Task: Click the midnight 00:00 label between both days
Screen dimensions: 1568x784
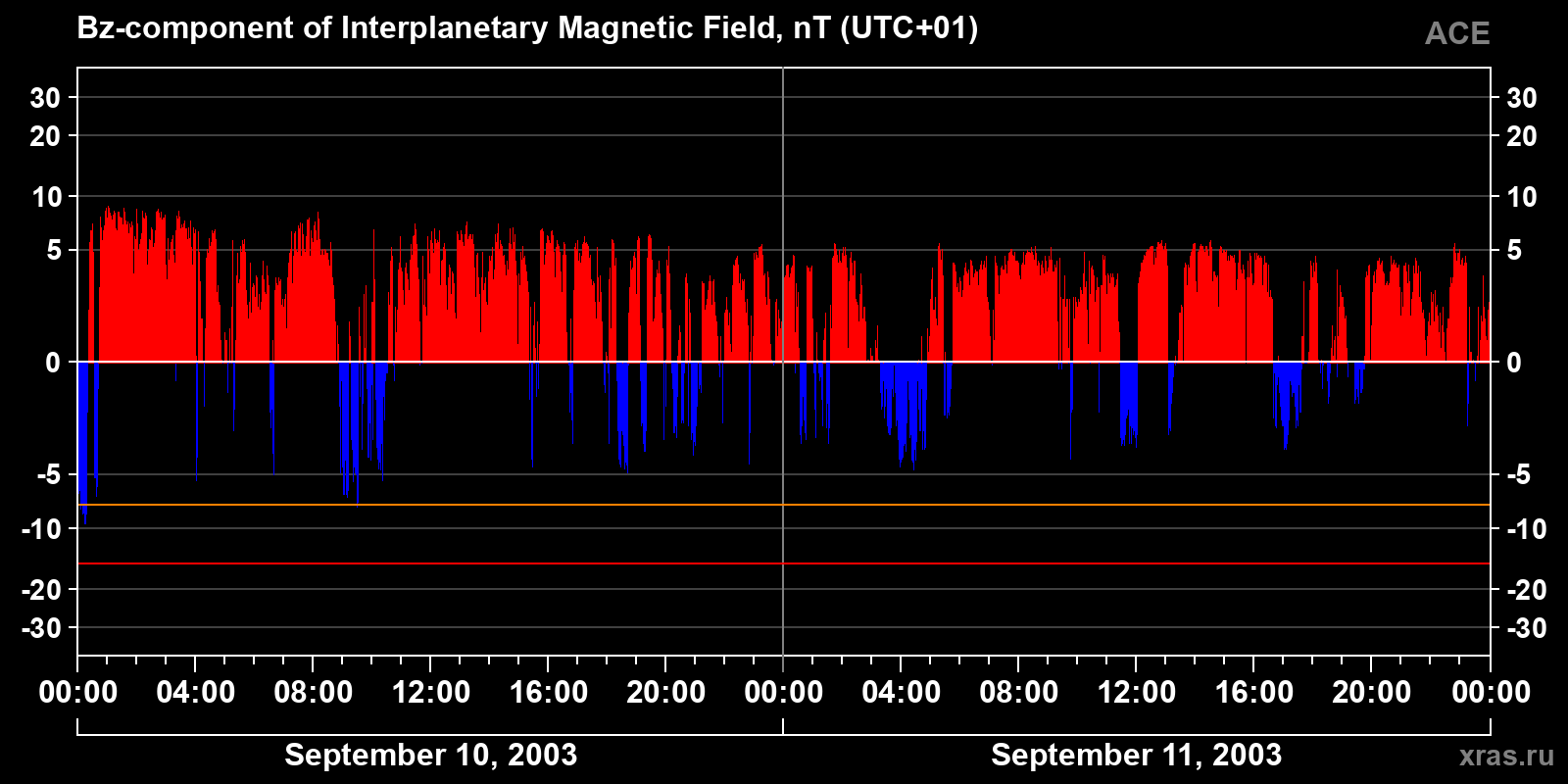Action: [784, 693]
